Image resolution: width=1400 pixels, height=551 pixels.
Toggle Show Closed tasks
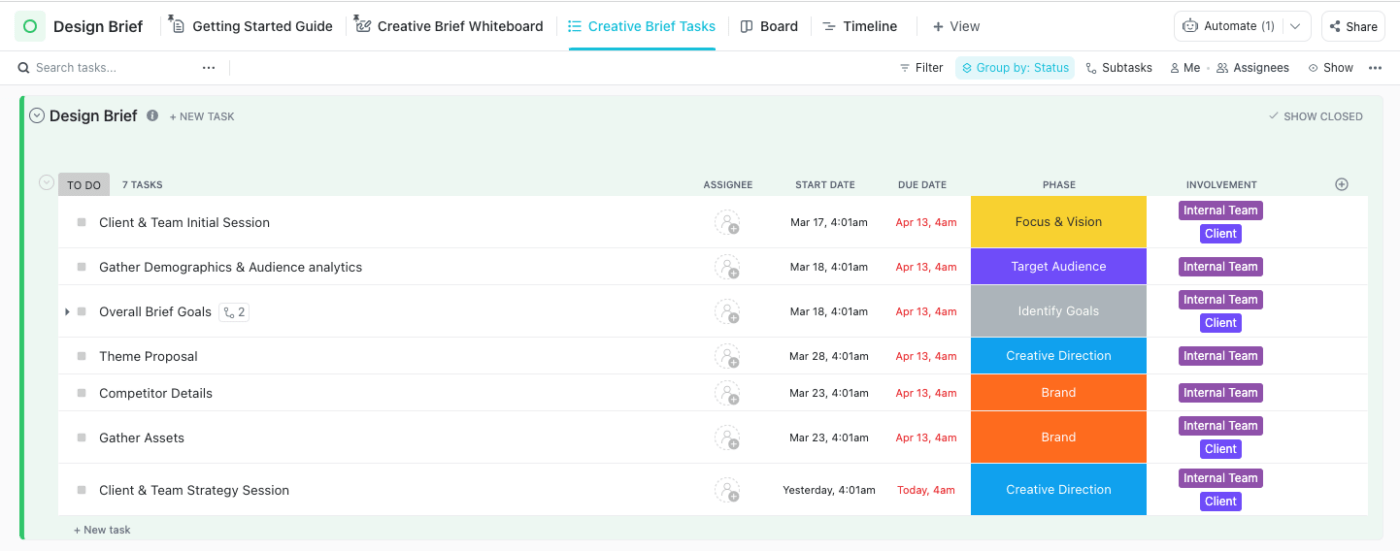click(1315, 116)
